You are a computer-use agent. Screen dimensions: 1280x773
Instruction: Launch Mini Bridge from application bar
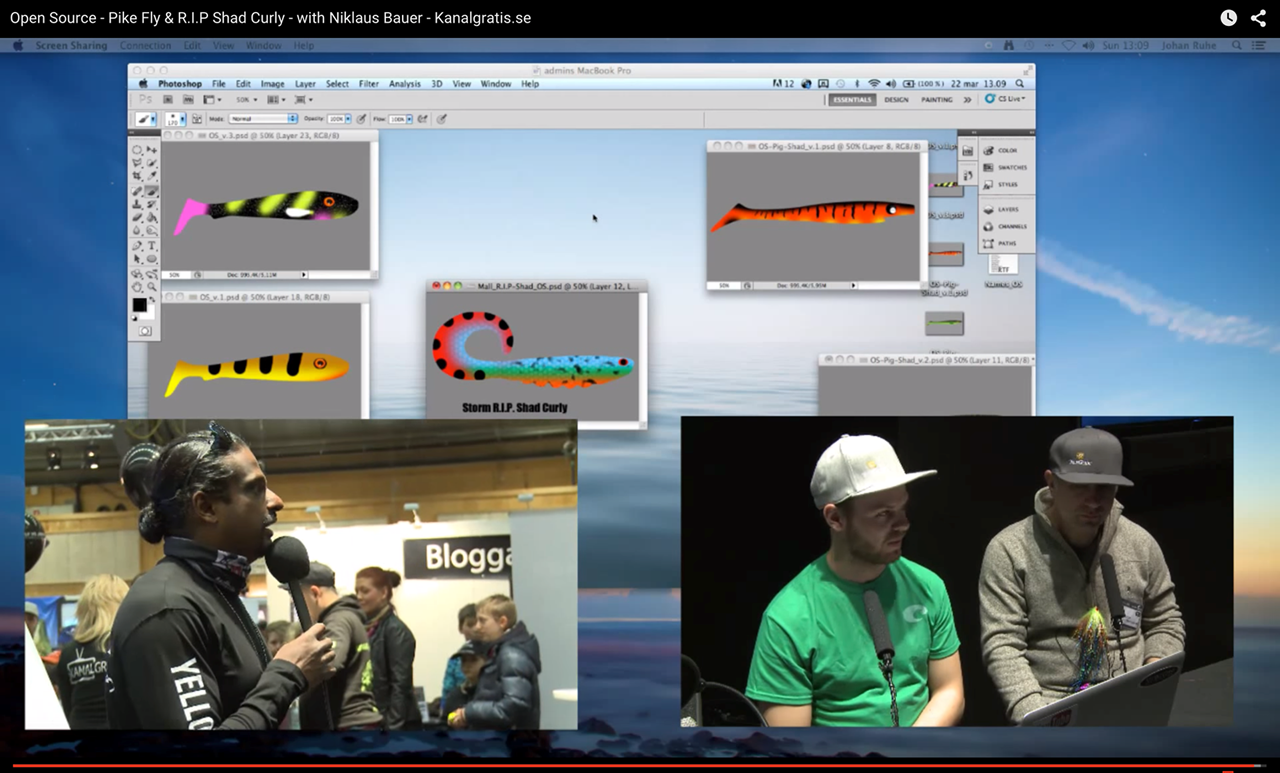click(x=188, y=100)
